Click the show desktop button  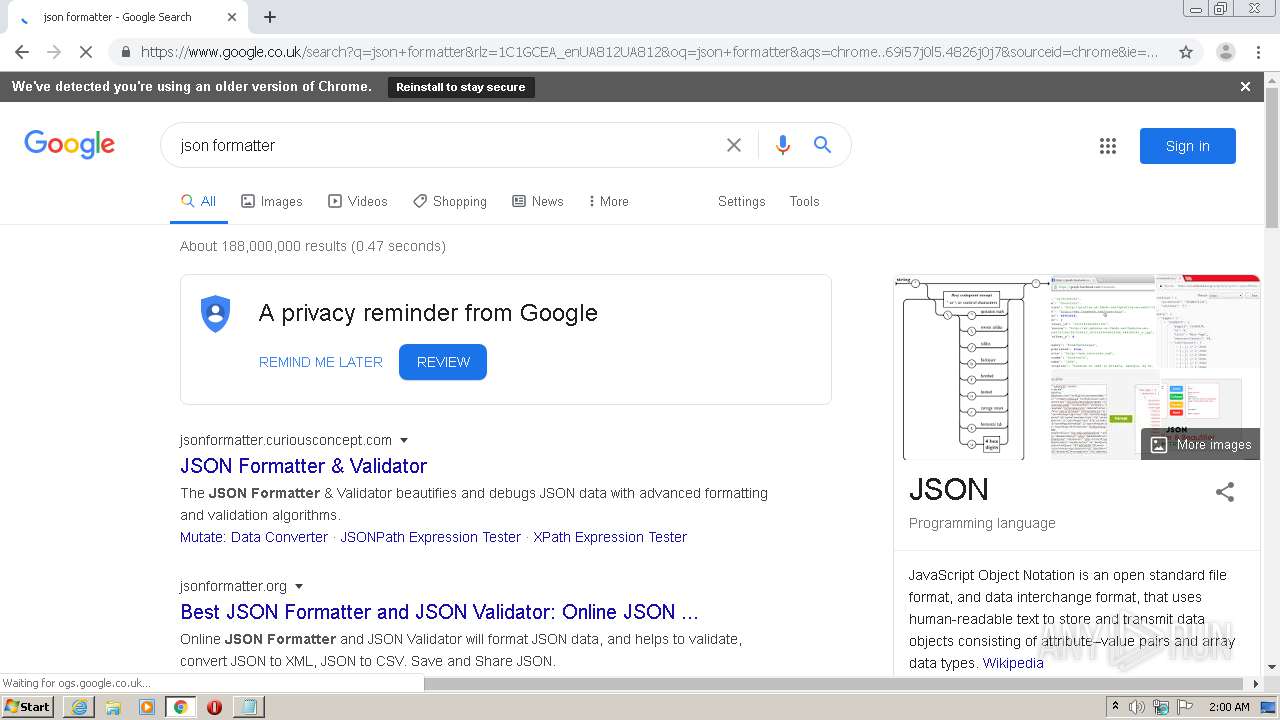[1268, 707]
